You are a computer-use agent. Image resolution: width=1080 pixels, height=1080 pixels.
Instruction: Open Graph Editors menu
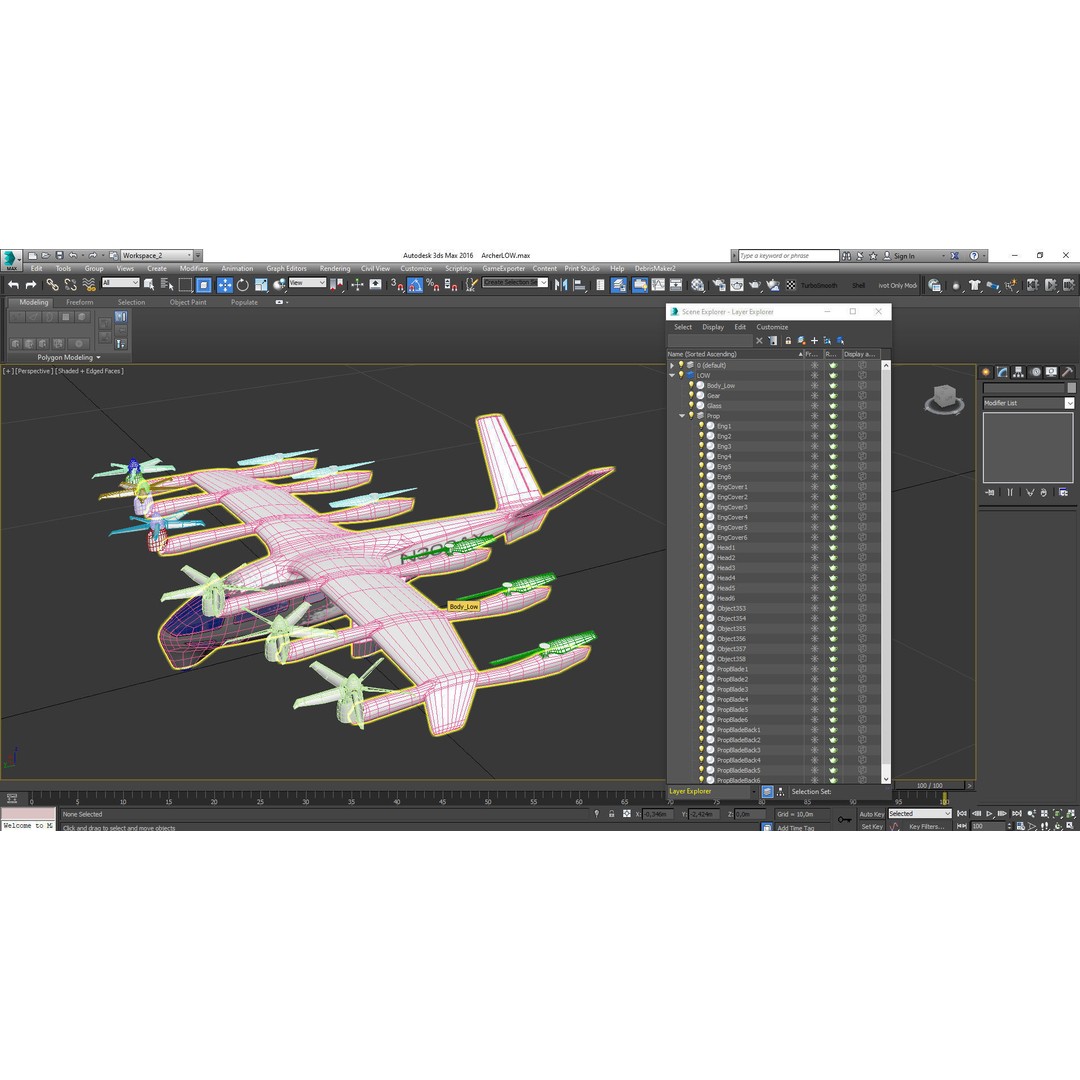coord(287,269)
